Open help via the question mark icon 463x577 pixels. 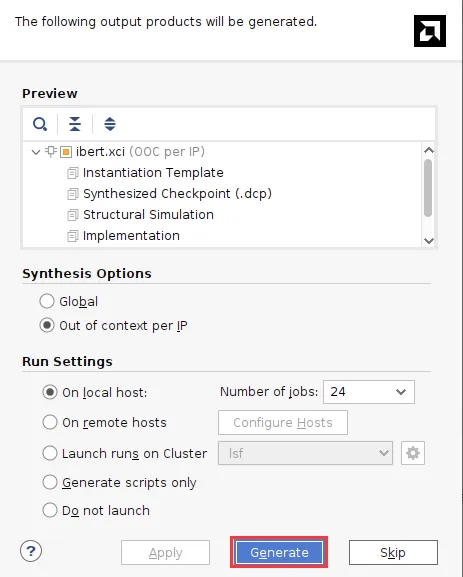tap(31, 551)
